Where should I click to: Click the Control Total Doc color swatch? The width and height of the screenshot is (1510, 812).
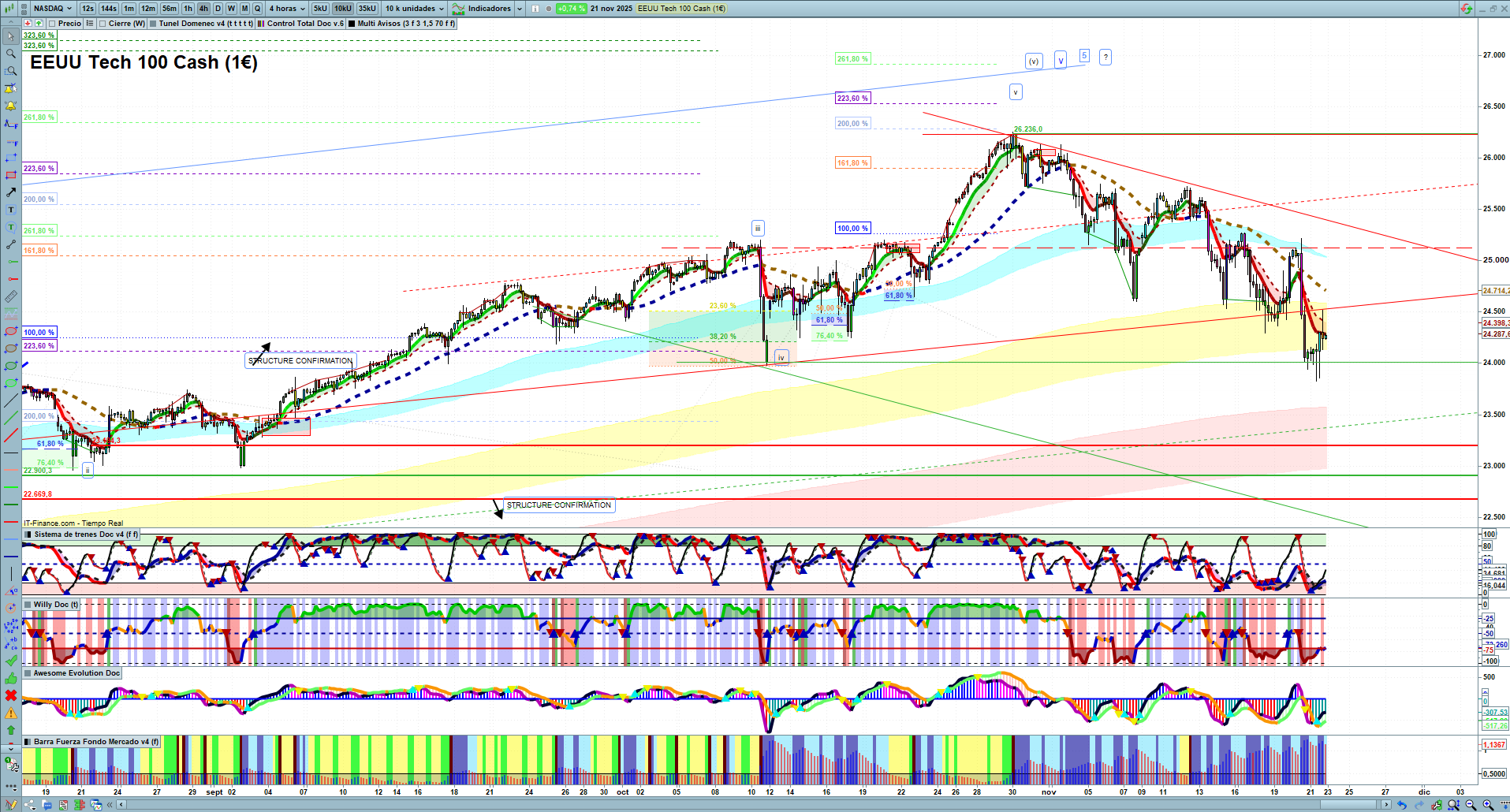point(260,24)
